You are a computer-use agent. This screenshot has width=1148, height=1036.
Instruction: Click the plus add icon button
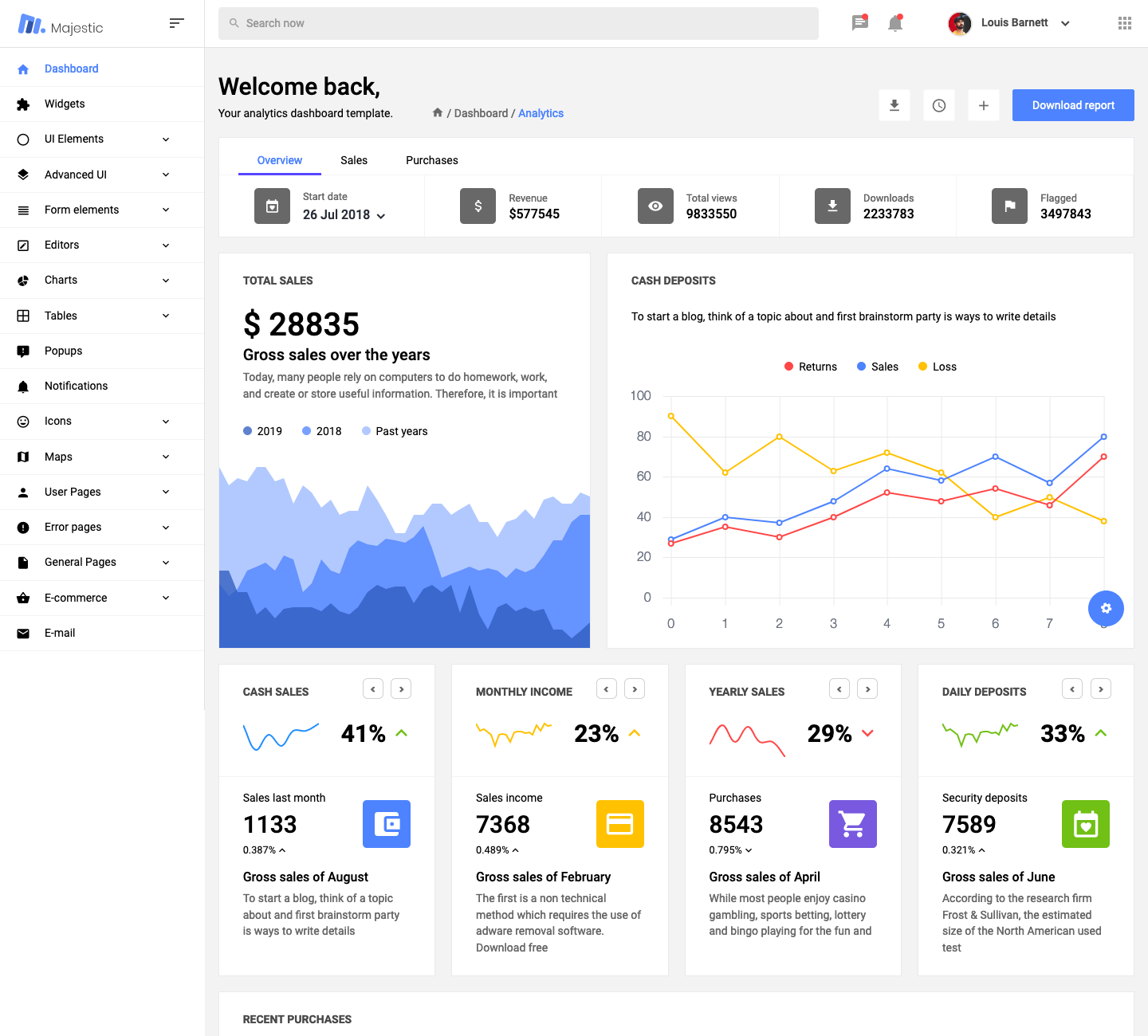[984, 105]
